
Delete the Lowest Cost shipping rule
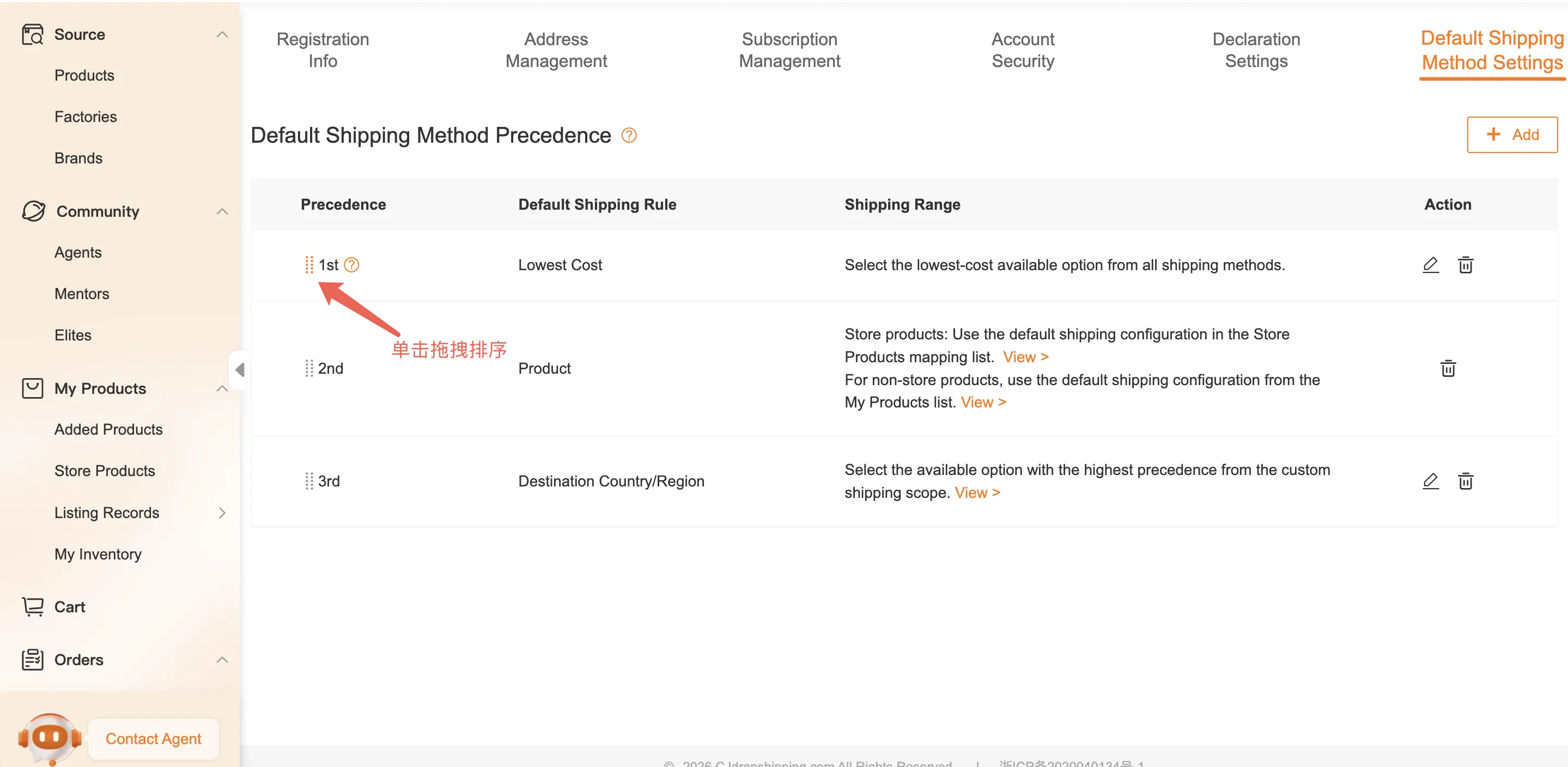pos(1465,265)
